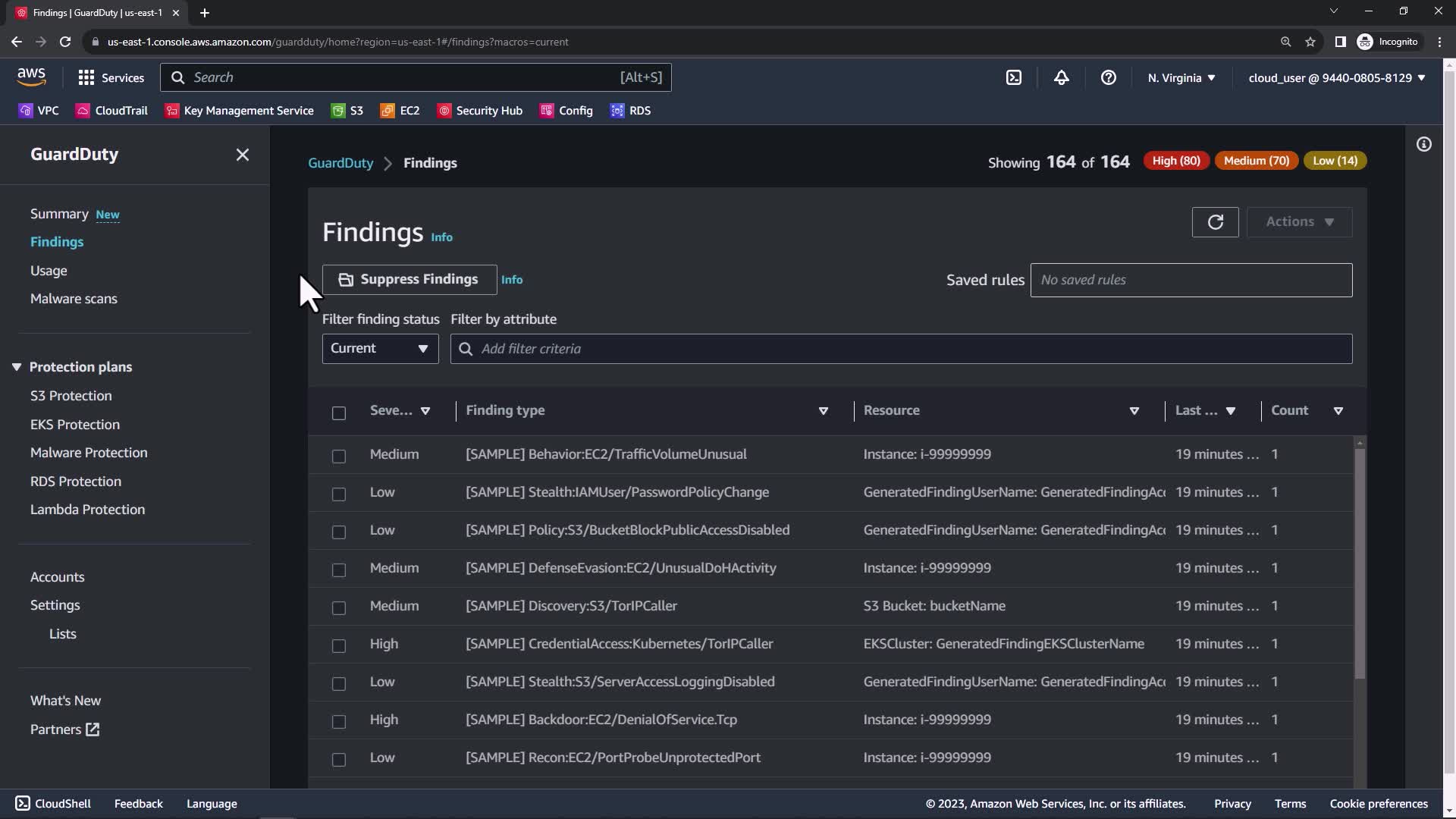Click the CloudTrail favorites bar shortcut

[x=111, y=111]
